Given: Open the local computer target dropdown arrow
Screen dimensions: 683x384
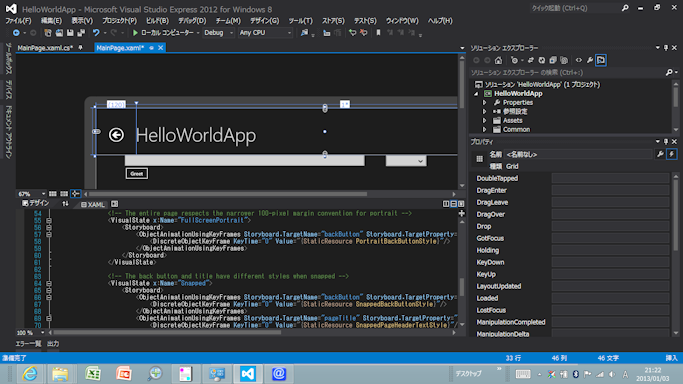Looking at the screenshot, I should tap(198, 33).
